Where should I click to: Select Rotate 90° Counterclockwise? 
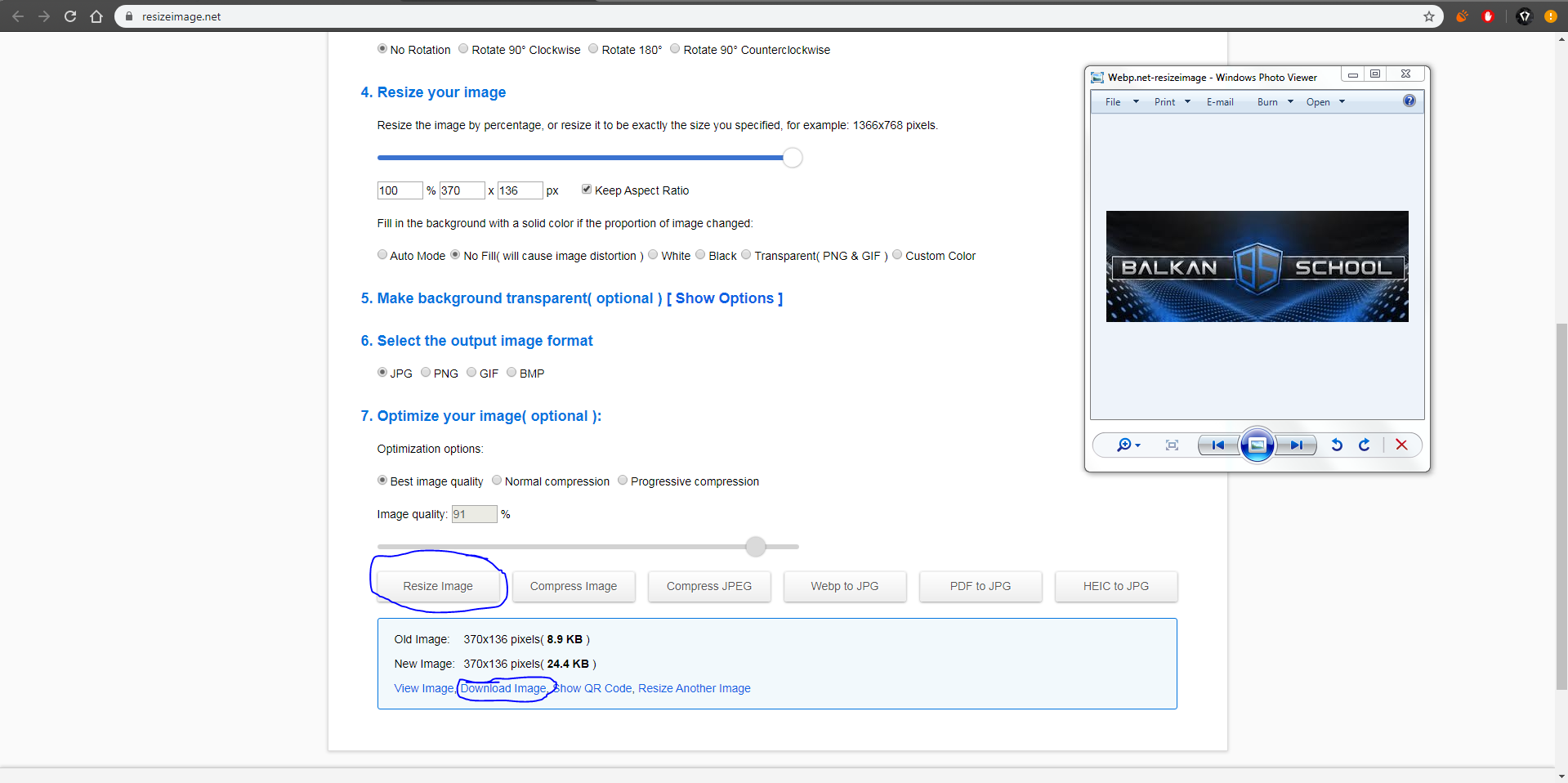tap(675, 49)
